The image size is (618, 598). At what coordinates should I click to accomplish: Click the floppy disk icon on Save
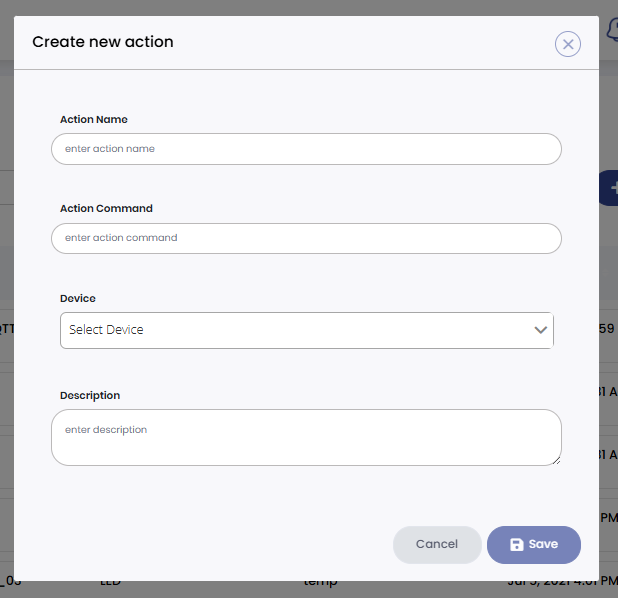(516, 545)
